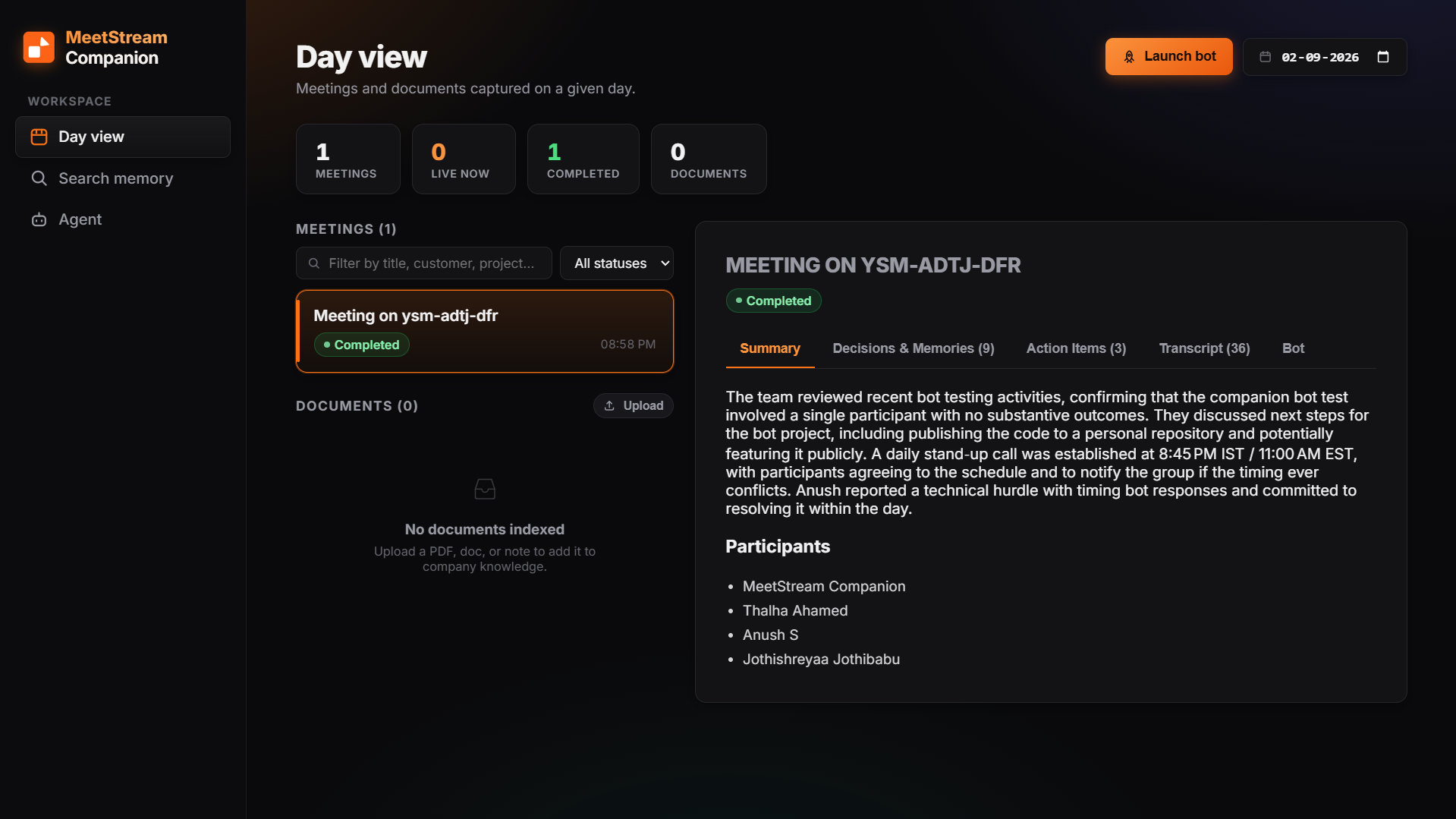The height and width of the screenshot is (819, 1456).
Task: Open Day view in the sidebar
Action: tap(123, 137)
